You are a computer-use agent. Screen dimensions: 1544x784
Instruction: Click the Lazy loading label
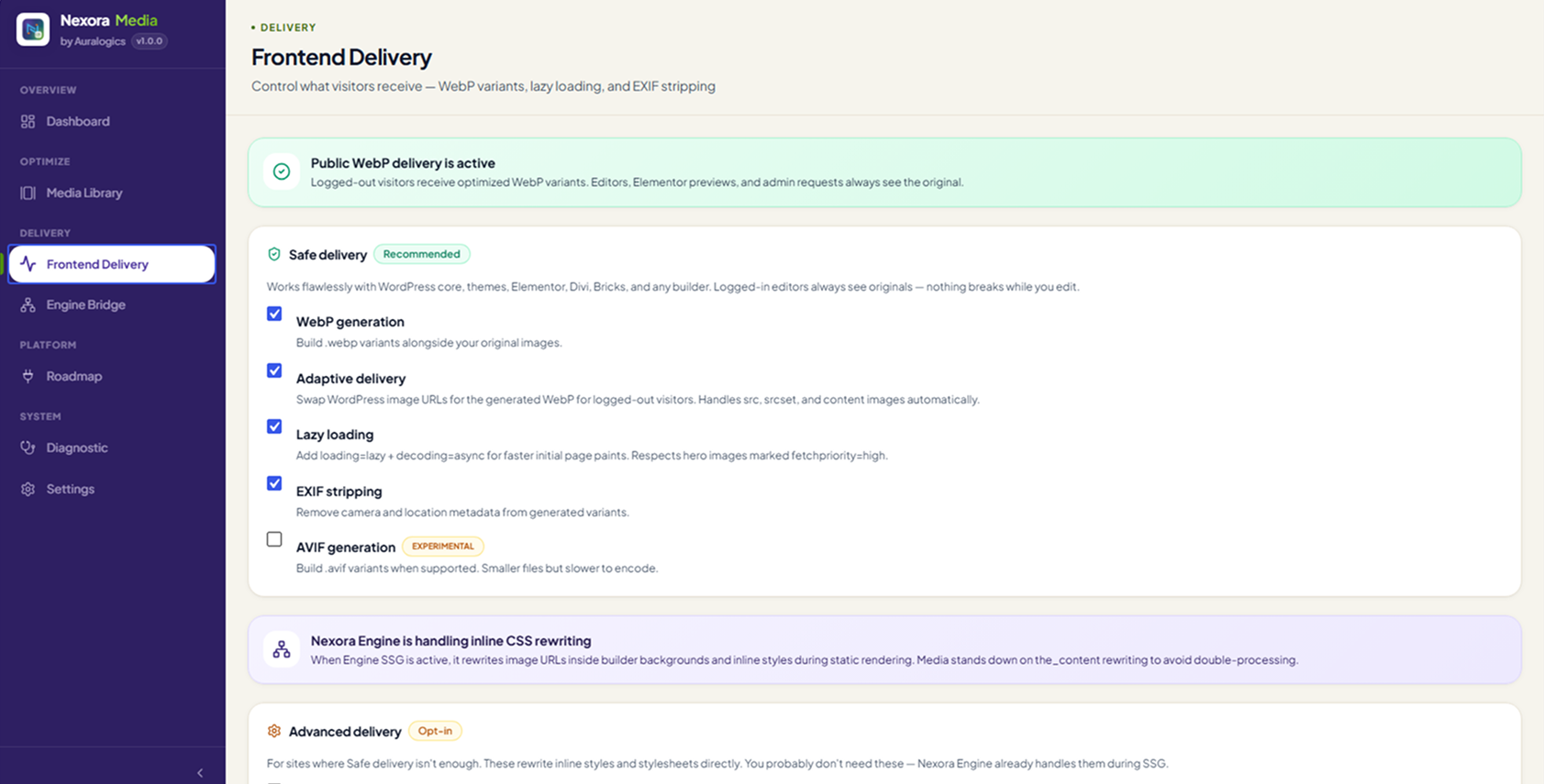tap(335, 435)
